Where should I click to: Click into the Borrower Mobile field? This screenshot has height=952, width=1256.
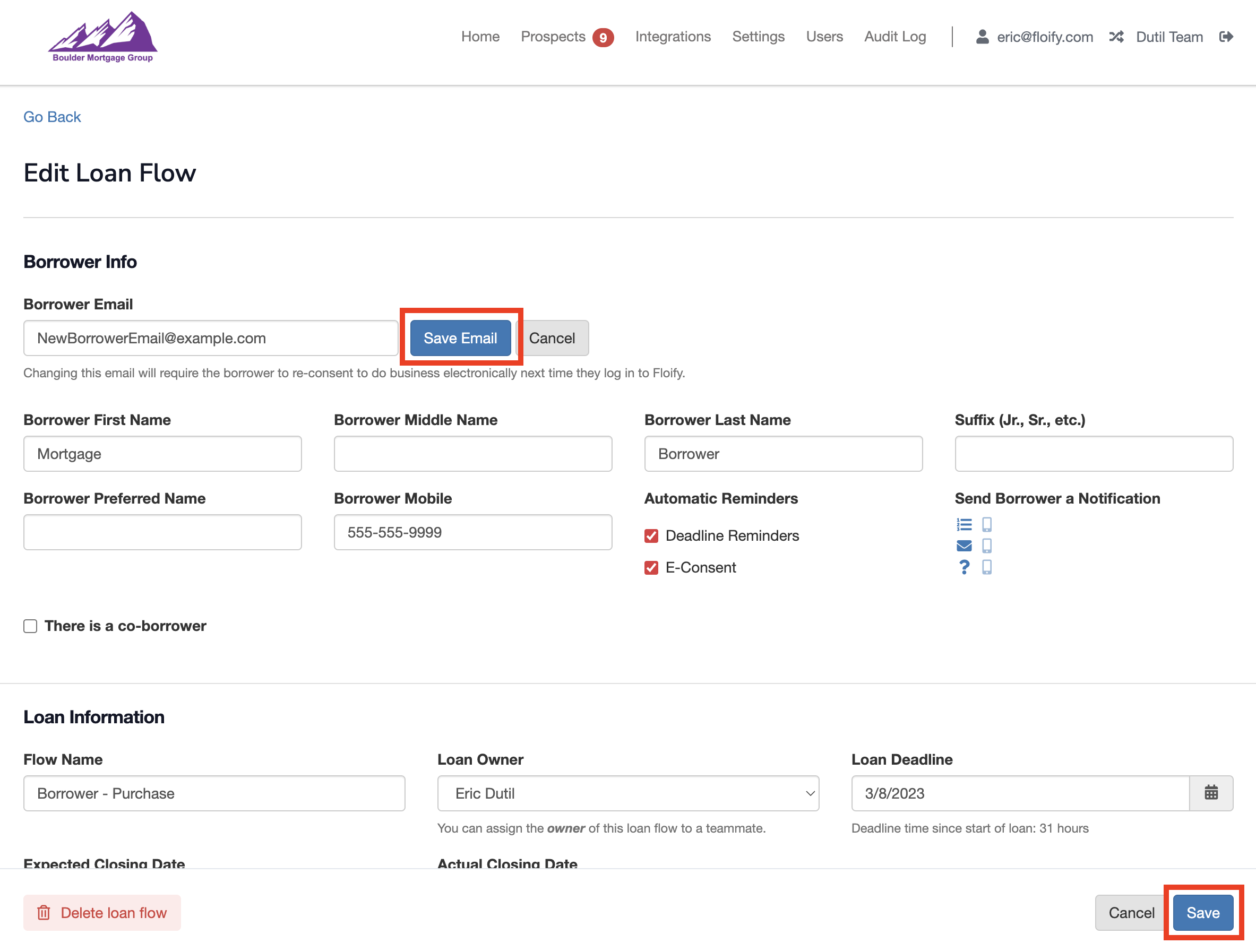pos(472,532)
